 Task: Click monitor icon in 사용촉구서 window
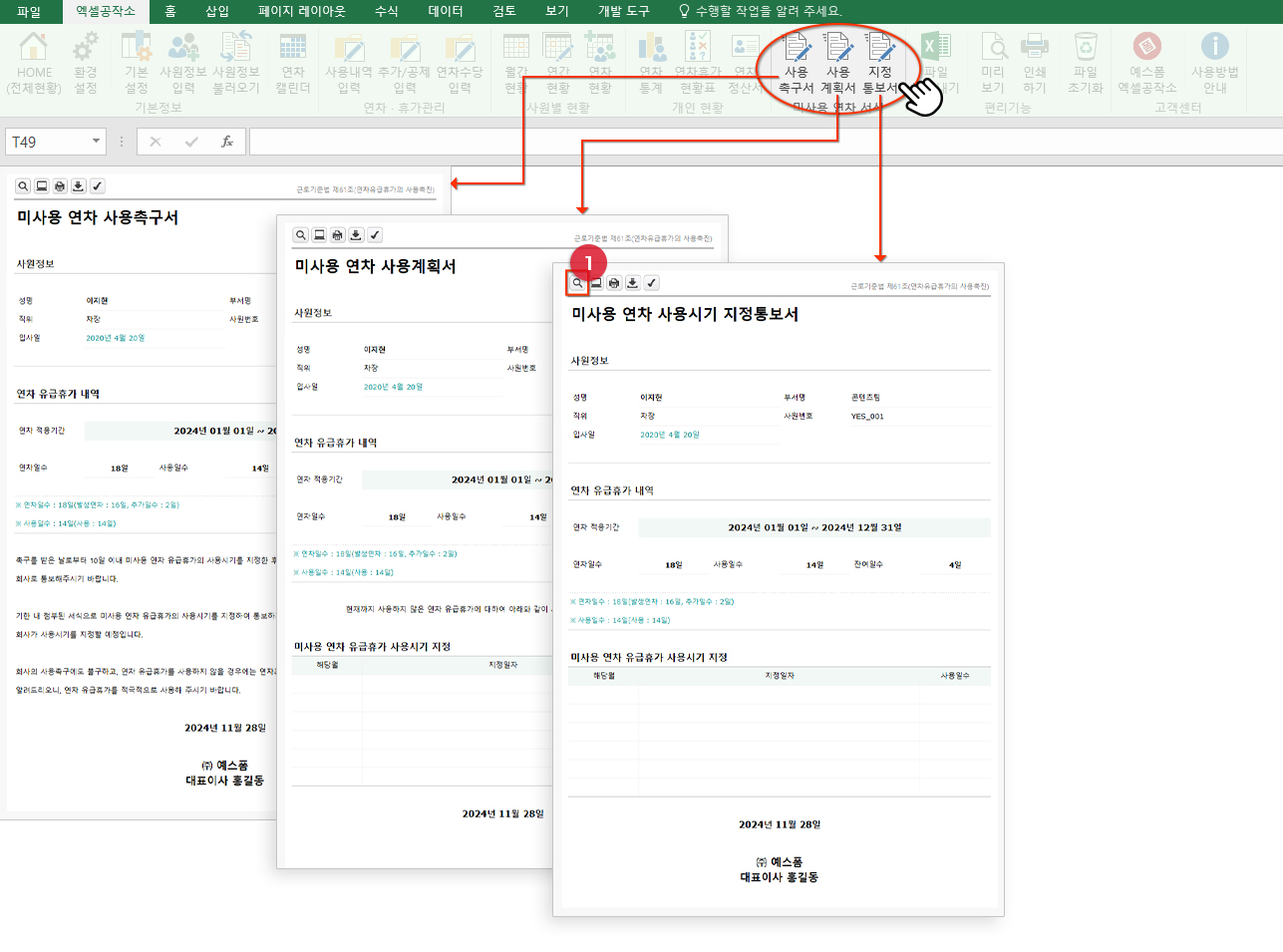coord(42,186)
